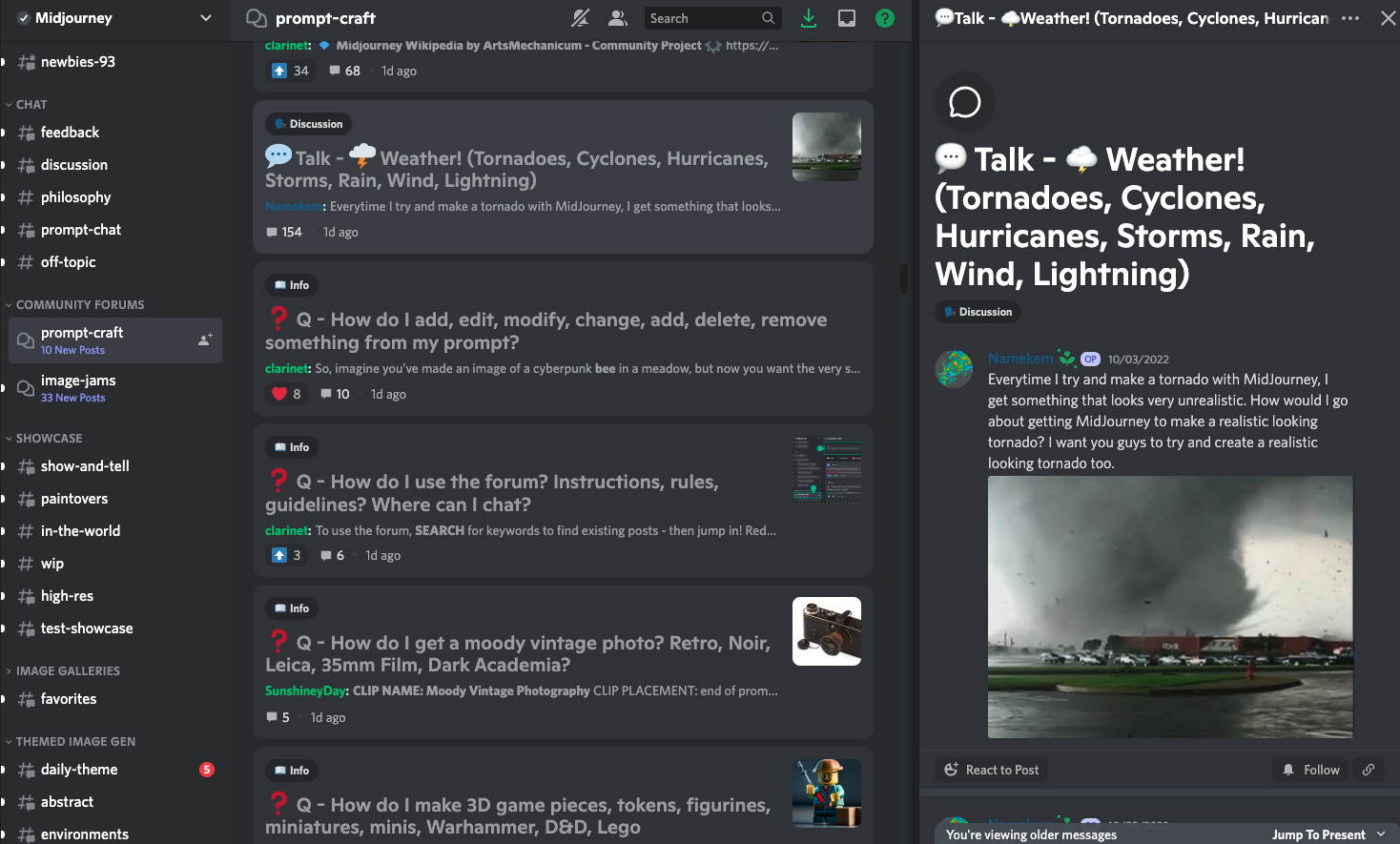This screenshot has height=844, width=1400.
Task: Click the forum screenshot thumbnail
Action: click(827, 469)
